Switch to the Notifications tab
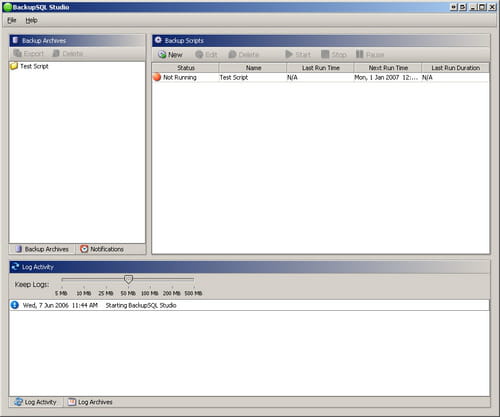Image resolution: width=500 pixels, height=417 pixels. click(x=102, y=249)
